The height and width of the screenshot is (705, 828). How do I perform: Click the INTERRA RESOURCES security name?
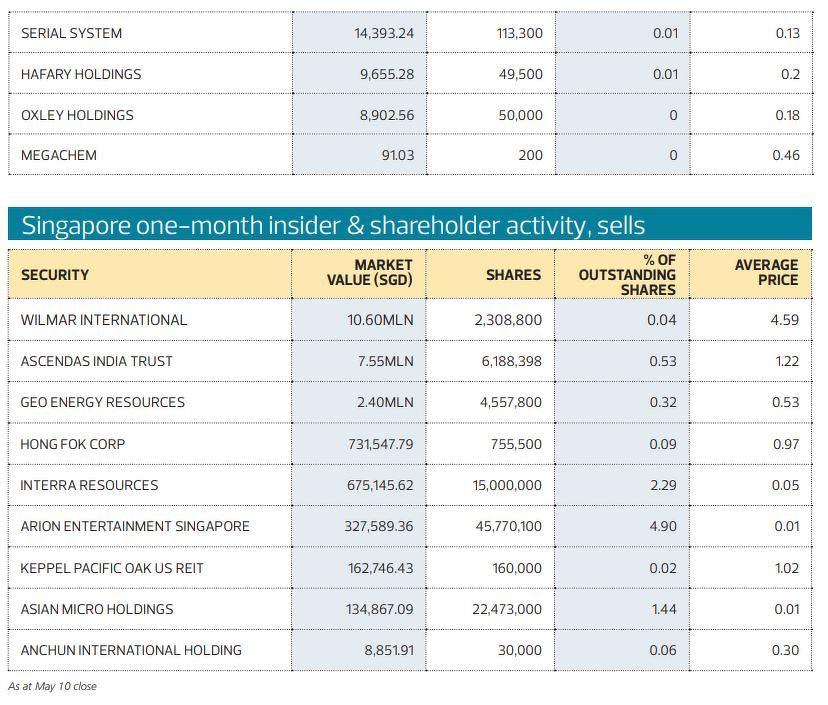pos(89,485)
